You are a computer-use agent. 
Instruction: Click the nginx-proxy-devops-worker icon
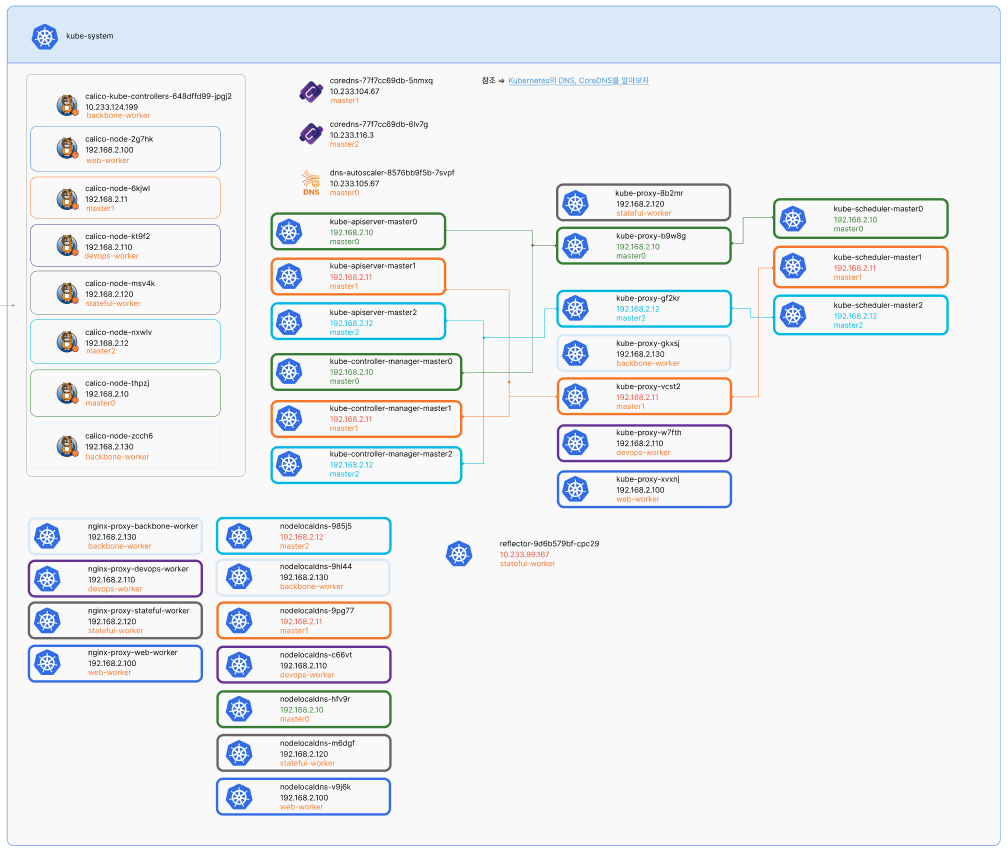point(48,579)
